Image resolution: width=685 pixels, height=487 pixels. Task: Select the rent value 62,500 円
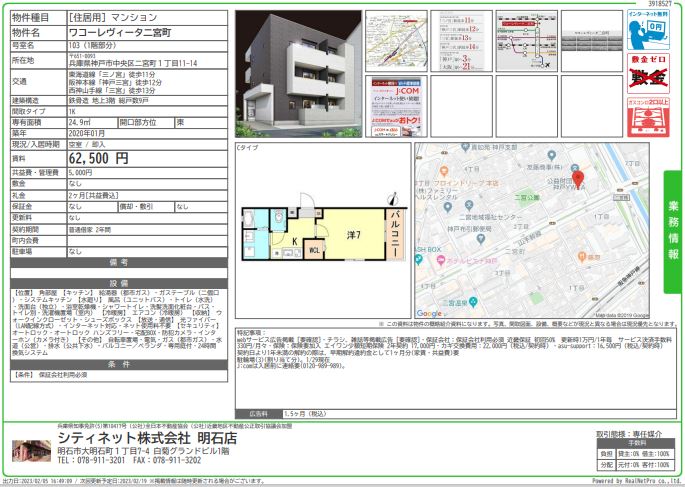tap(98, 158)
